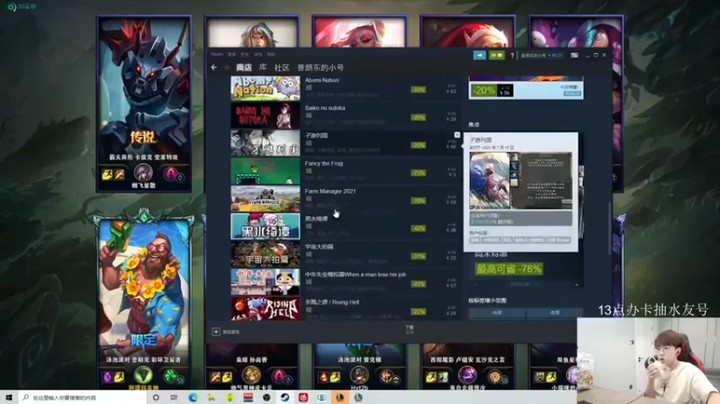Open the When a man lose his job thumbnail

265,282
